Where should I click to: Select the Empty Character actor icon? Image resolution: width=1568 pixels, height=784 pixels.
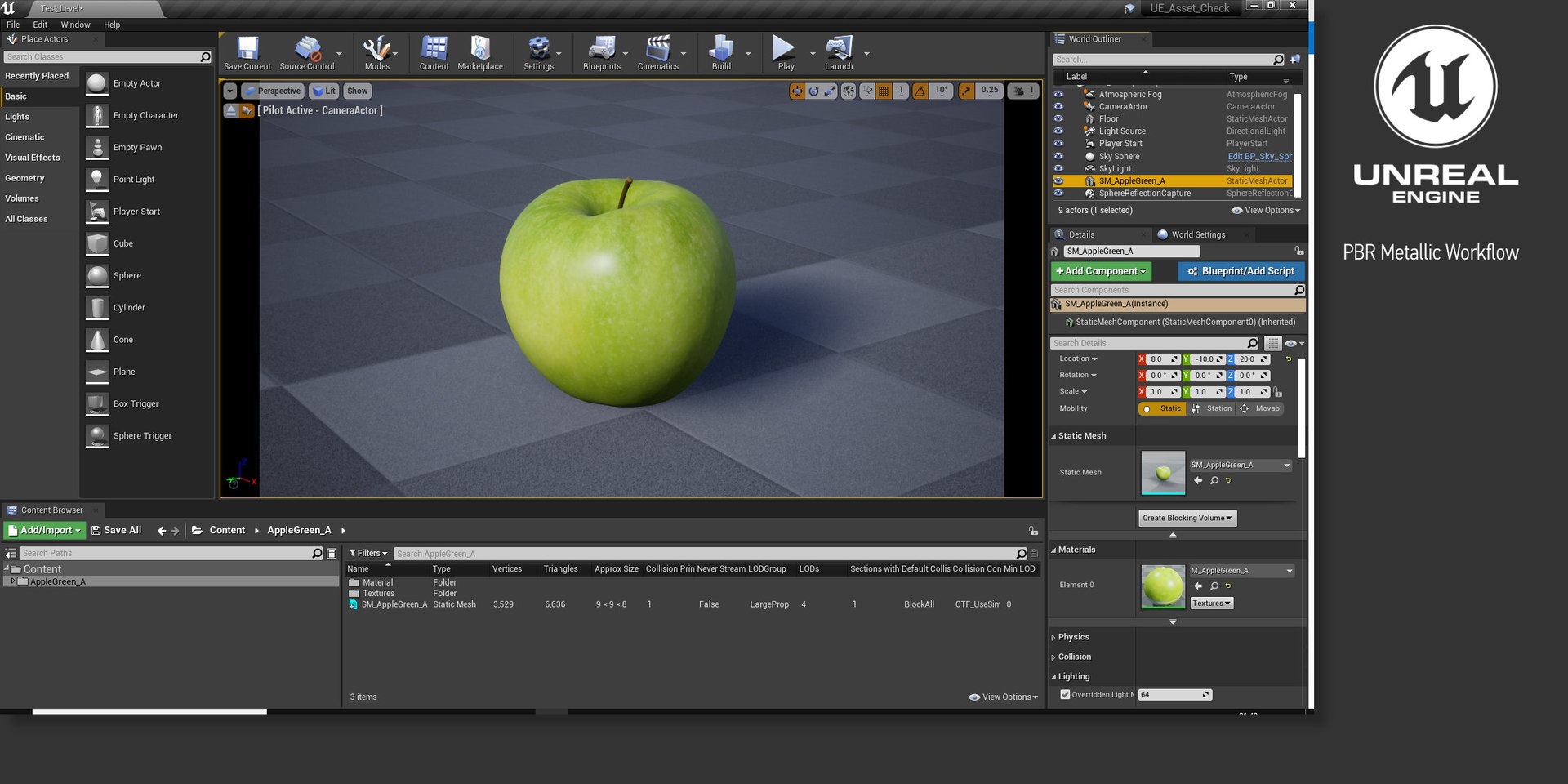(x=97, y=115)
